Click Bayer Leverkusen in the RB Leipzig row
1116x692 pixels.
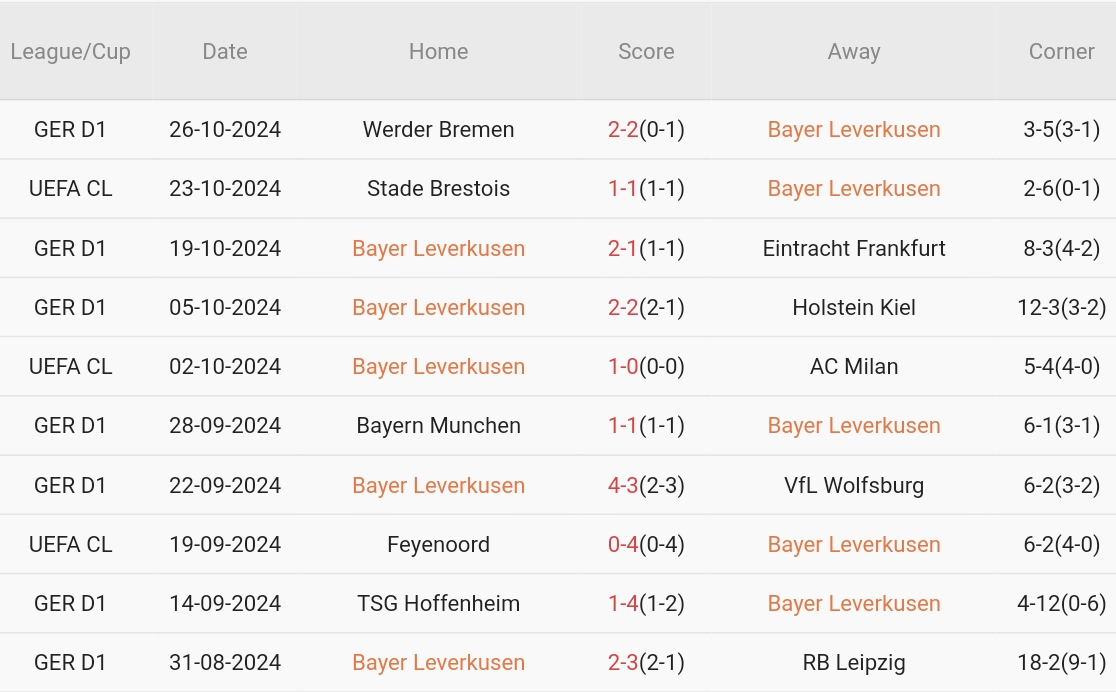[x=438, y=663]
